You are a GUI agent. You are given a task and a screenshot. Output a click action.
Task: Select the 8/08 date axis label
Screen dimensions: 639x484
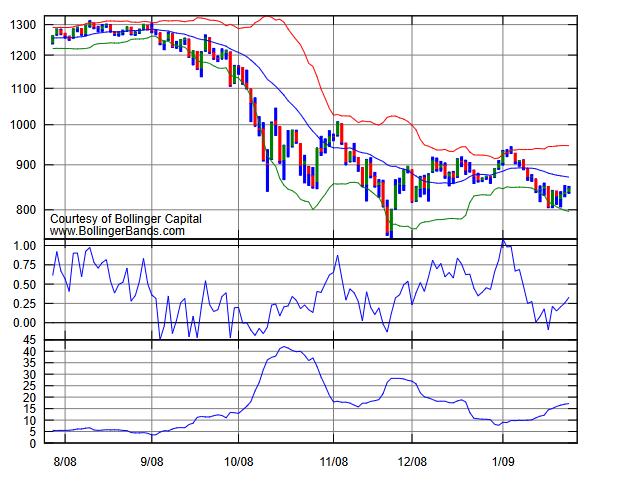click(65, 462)
